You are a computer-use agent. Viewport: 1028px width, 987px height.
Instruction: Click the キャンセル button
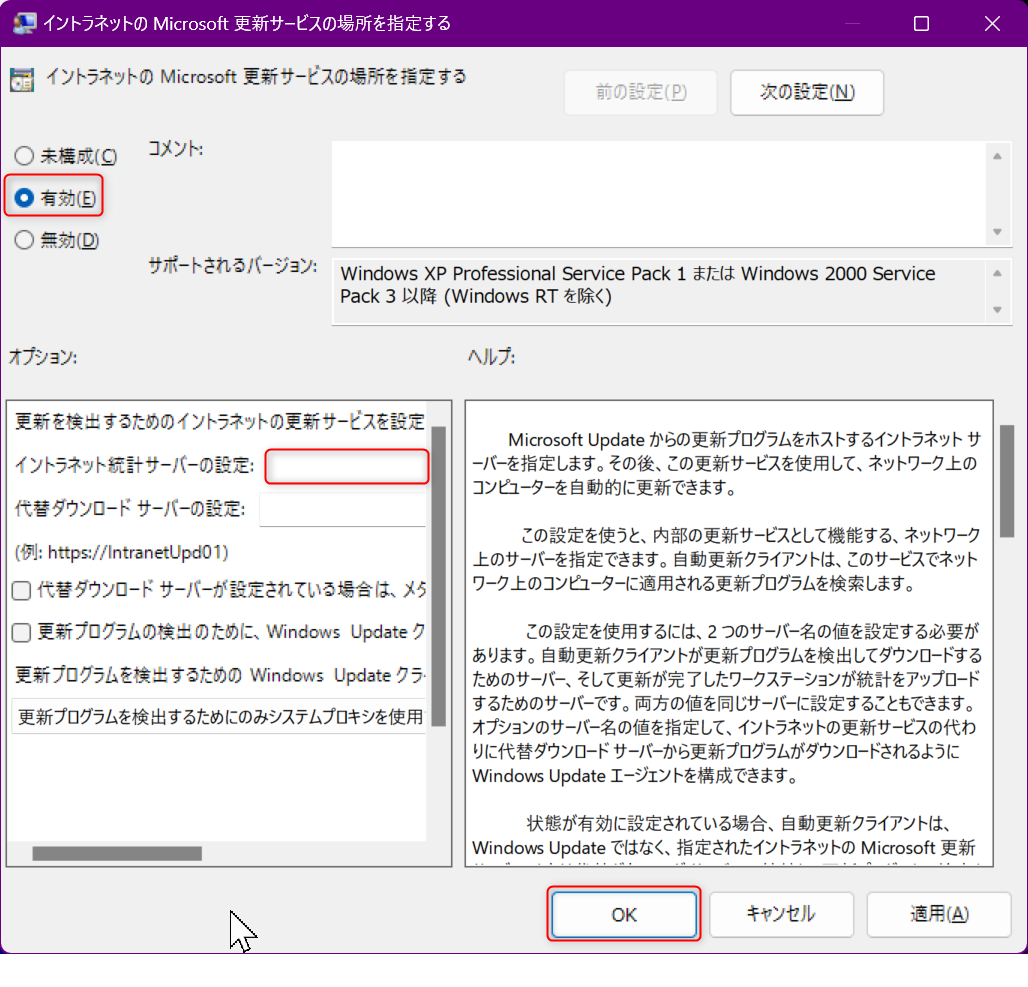point(781,914)
